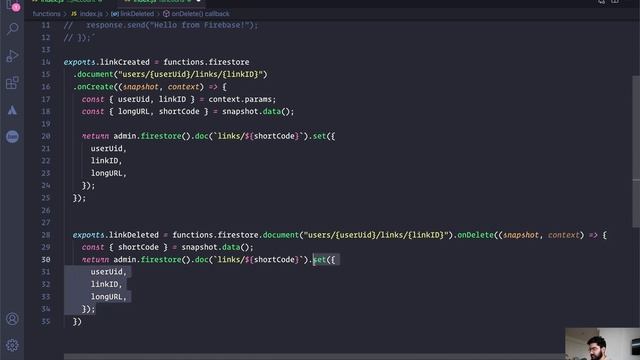Click 'set' at the cursor on line 30

(320, 260)
